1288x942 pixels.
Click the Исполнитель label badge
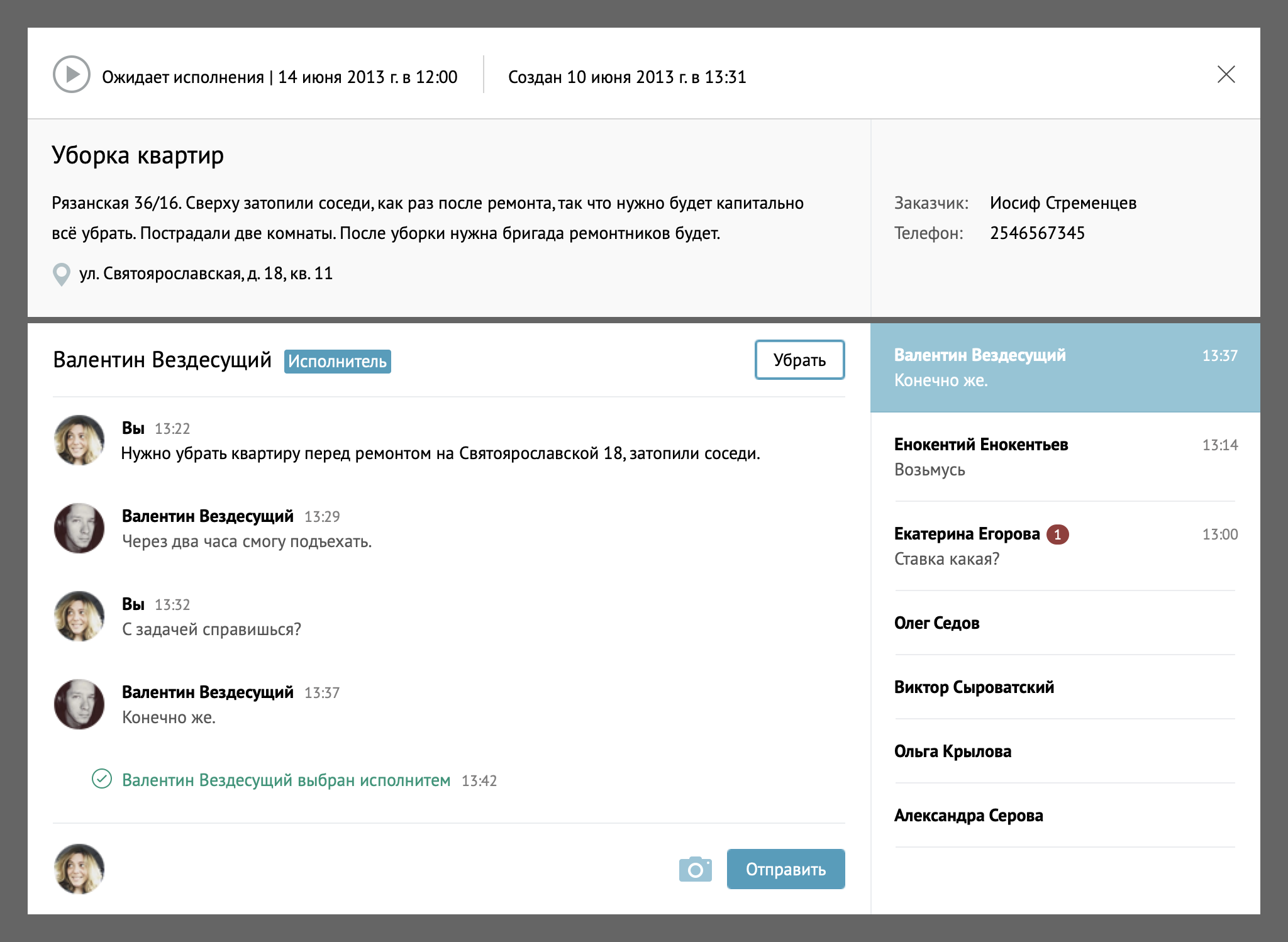[337, 362]
